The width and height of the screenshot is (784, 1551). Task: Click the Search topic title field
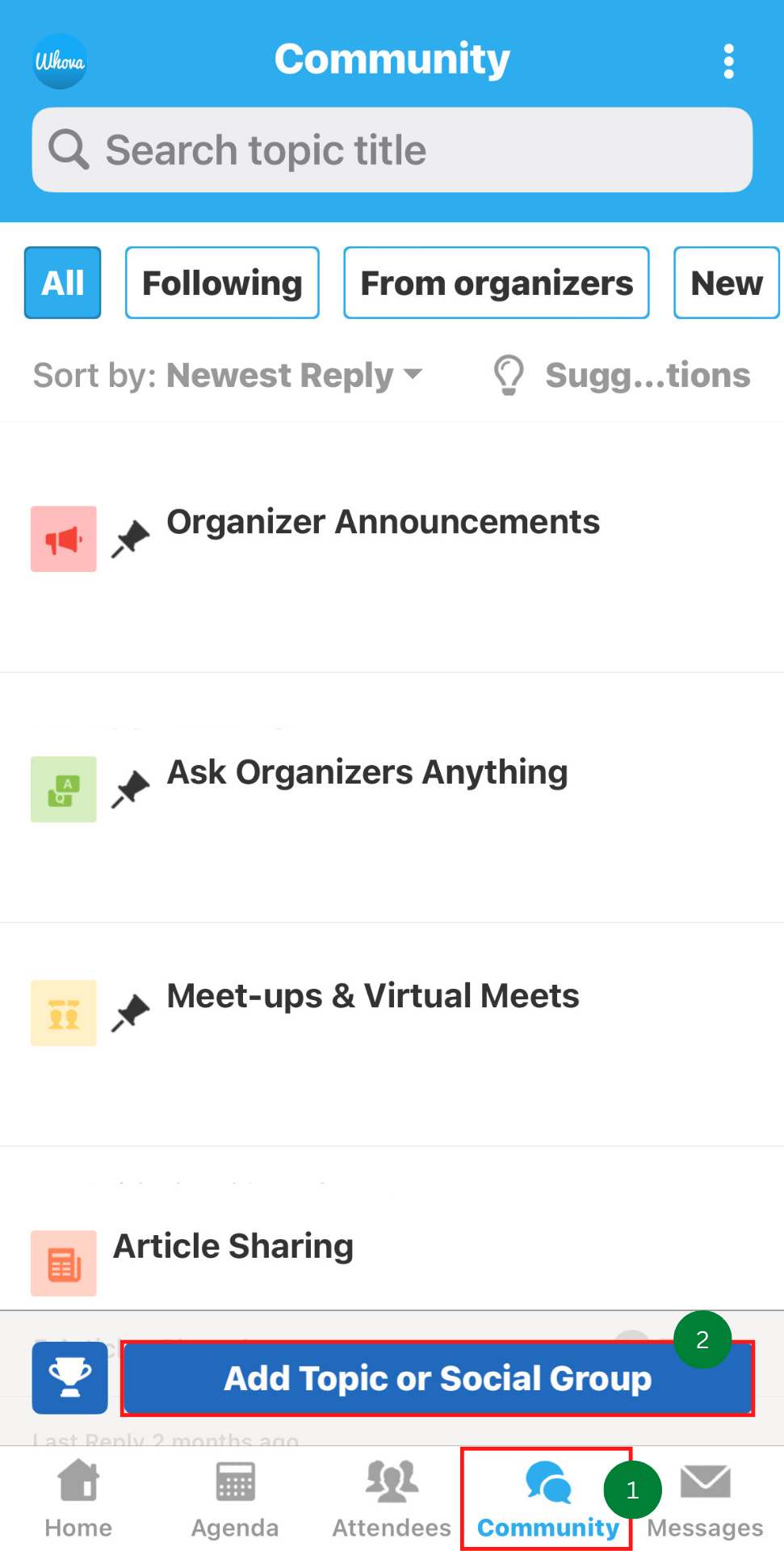click(x=392, y=150)
